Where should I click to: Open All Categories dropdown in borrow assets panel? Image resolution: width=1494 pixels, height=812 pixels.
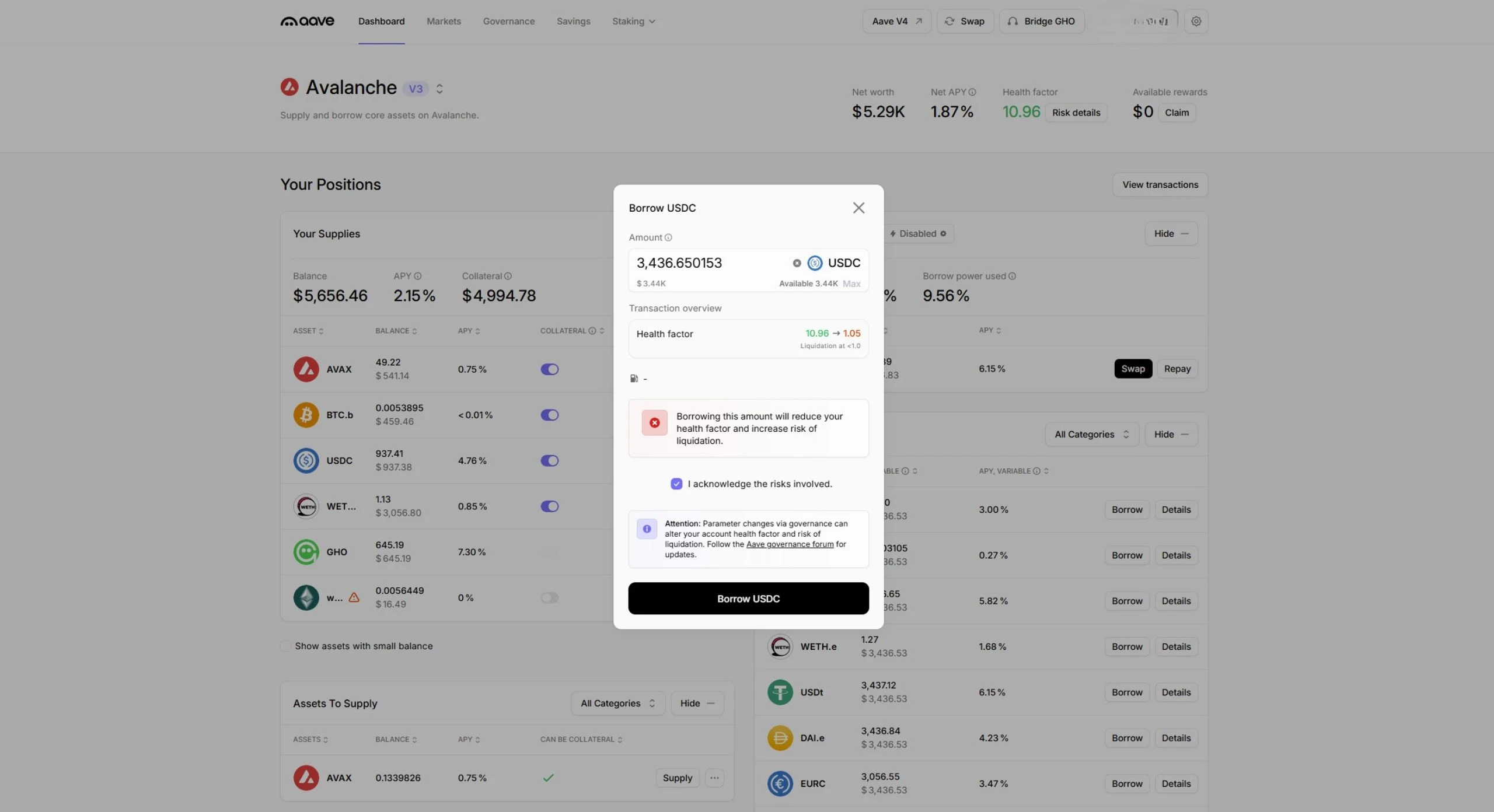(x=1091, y=434)
